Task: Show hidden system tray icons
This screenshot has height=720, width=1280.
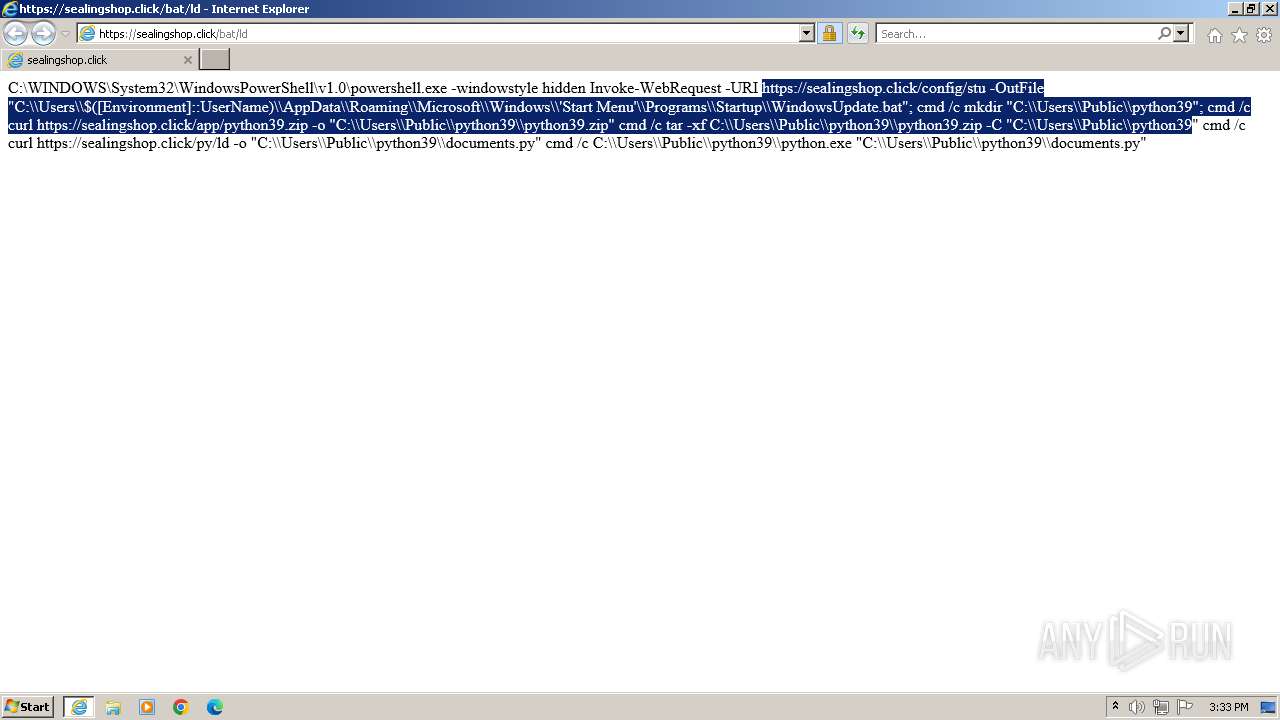Action: [x=1115, y=707]
